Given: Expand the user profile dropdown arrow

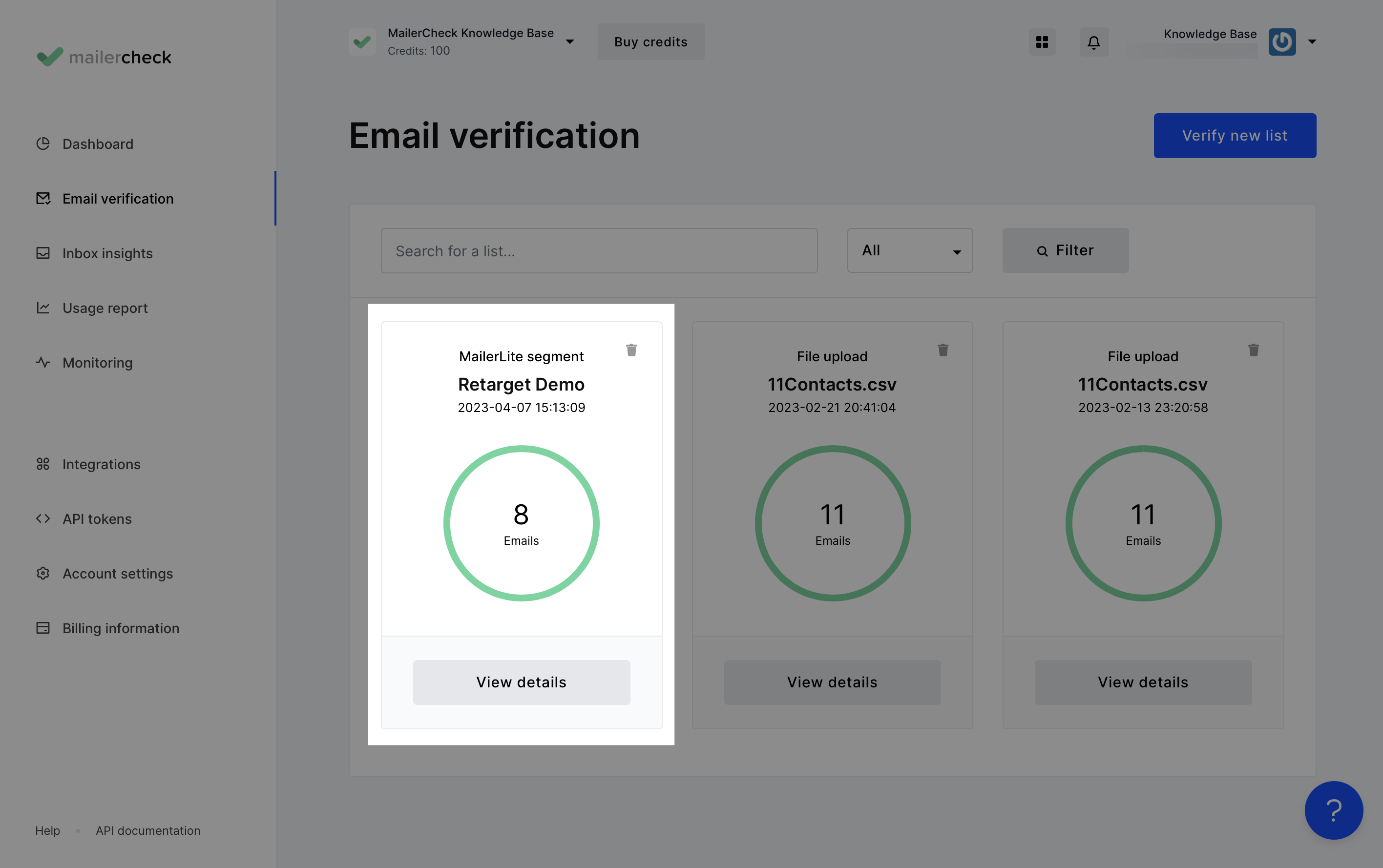Looking at the screenshot, I should coord(1312,41).
